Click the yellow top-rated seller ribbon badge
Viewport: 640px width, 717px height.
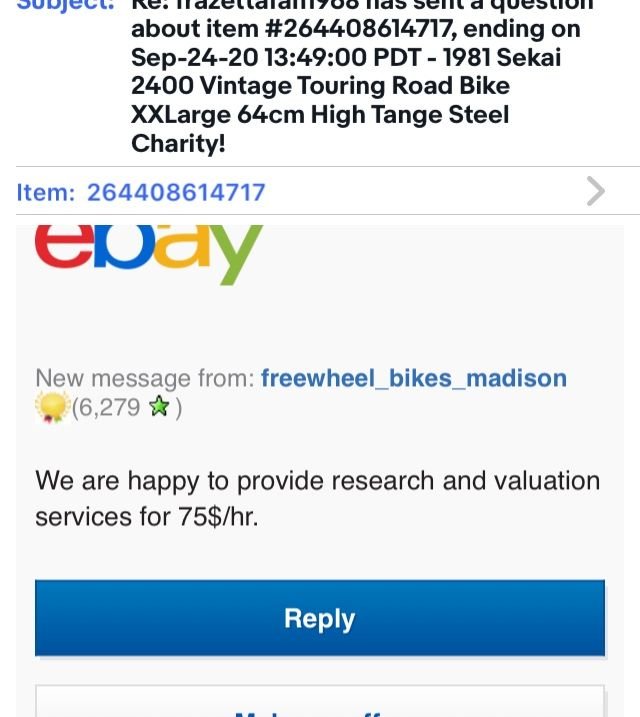[x=53, y=407]
